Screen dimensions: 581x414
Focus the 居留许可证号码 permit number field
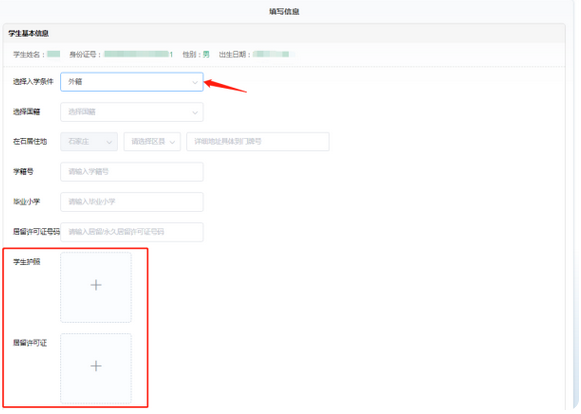pos(132,232)
